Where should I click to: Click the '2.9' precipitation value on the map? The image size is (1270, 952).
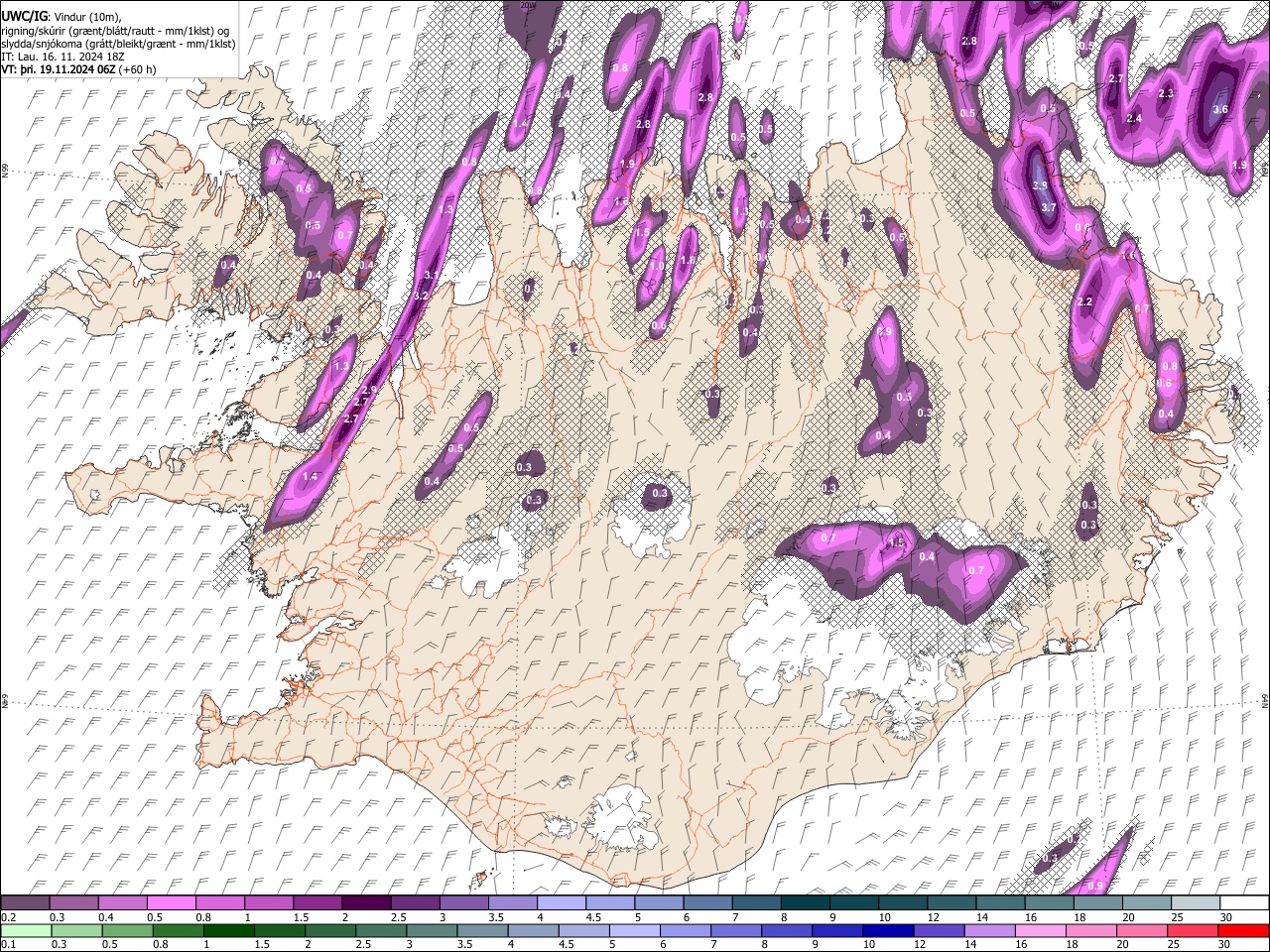click(x=371, y=391)
